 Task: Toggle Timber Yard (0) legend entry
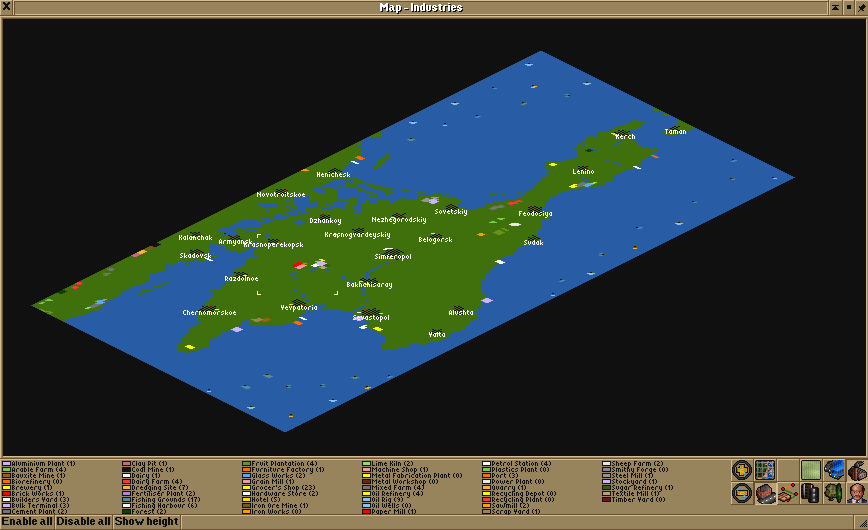634,500
